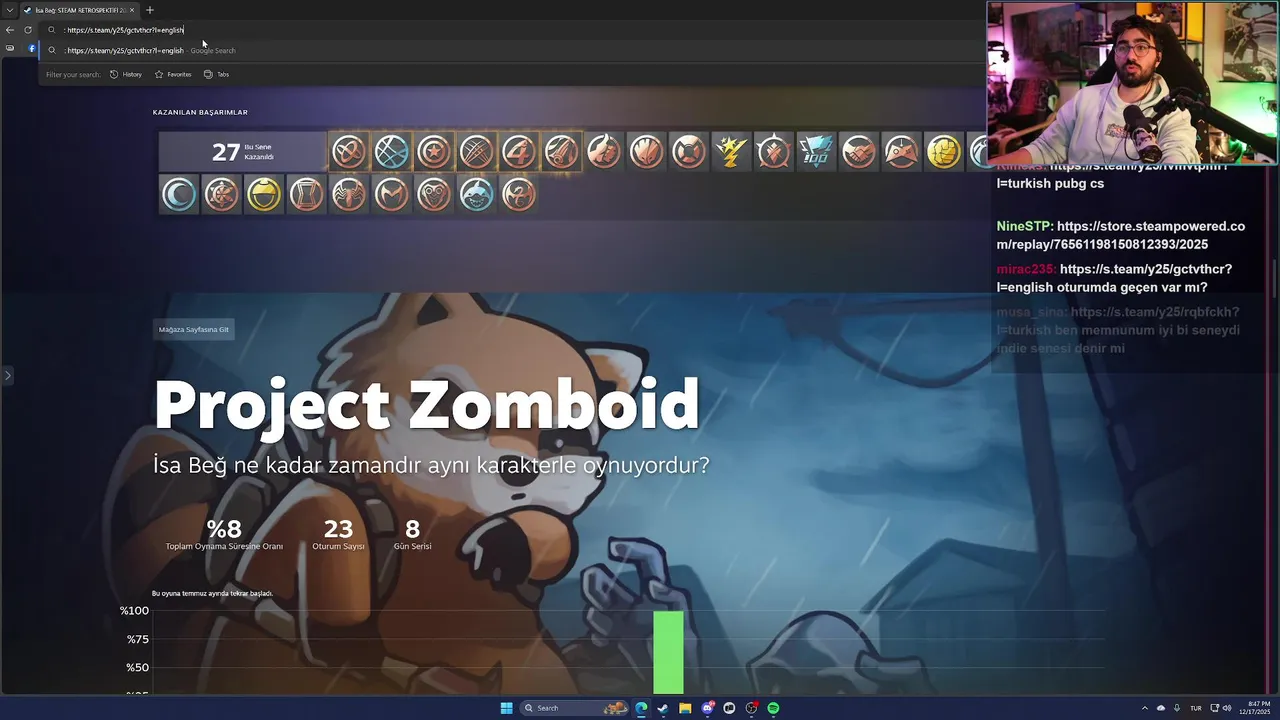Click the last swirl badge in second row
This screenshot has height=720, width=1280.
pos(519,194)
